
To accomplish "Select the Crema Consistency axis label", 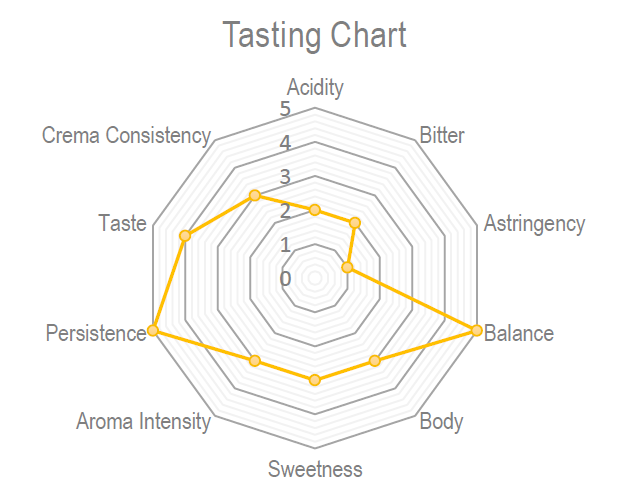I will tap(126, 135).
